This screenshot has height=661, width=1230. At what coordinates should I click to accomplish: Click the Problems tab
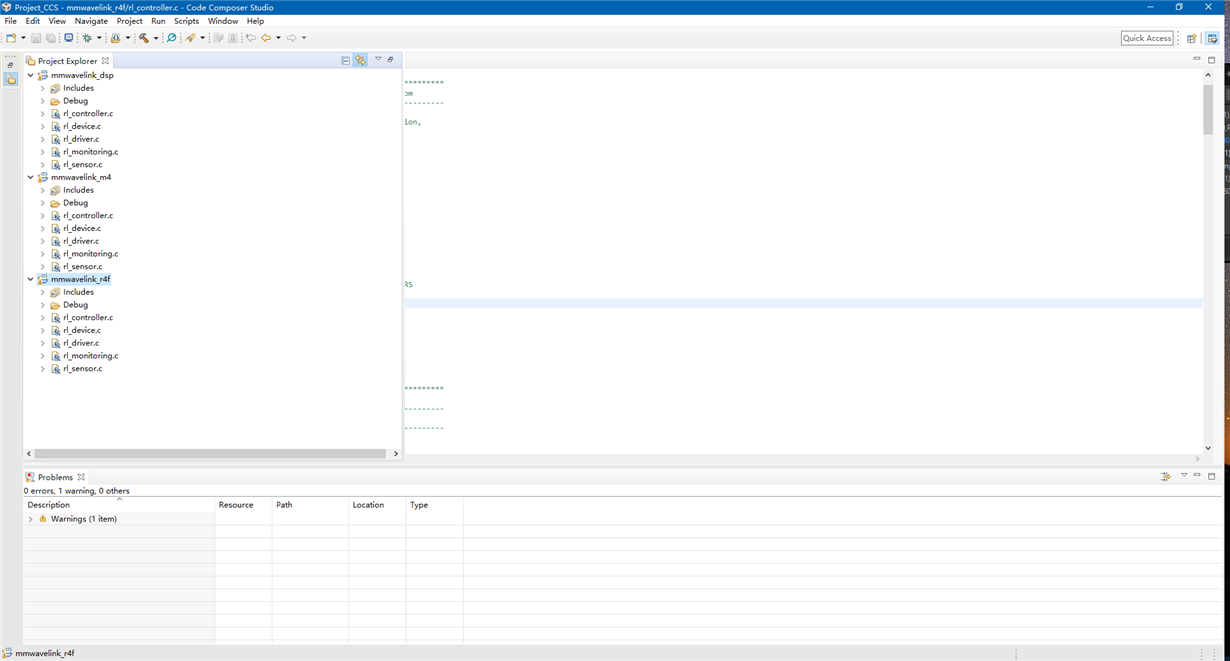pos(55,477)
